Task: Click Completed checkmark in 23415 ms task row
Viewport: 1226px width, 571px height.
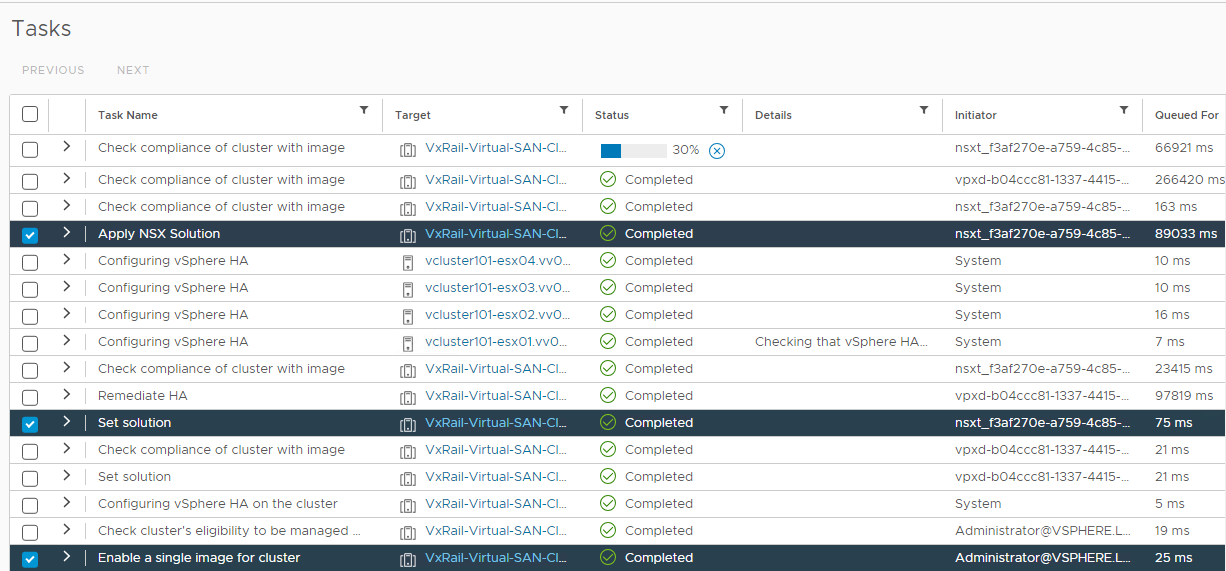Action: [x=607, y=368]
